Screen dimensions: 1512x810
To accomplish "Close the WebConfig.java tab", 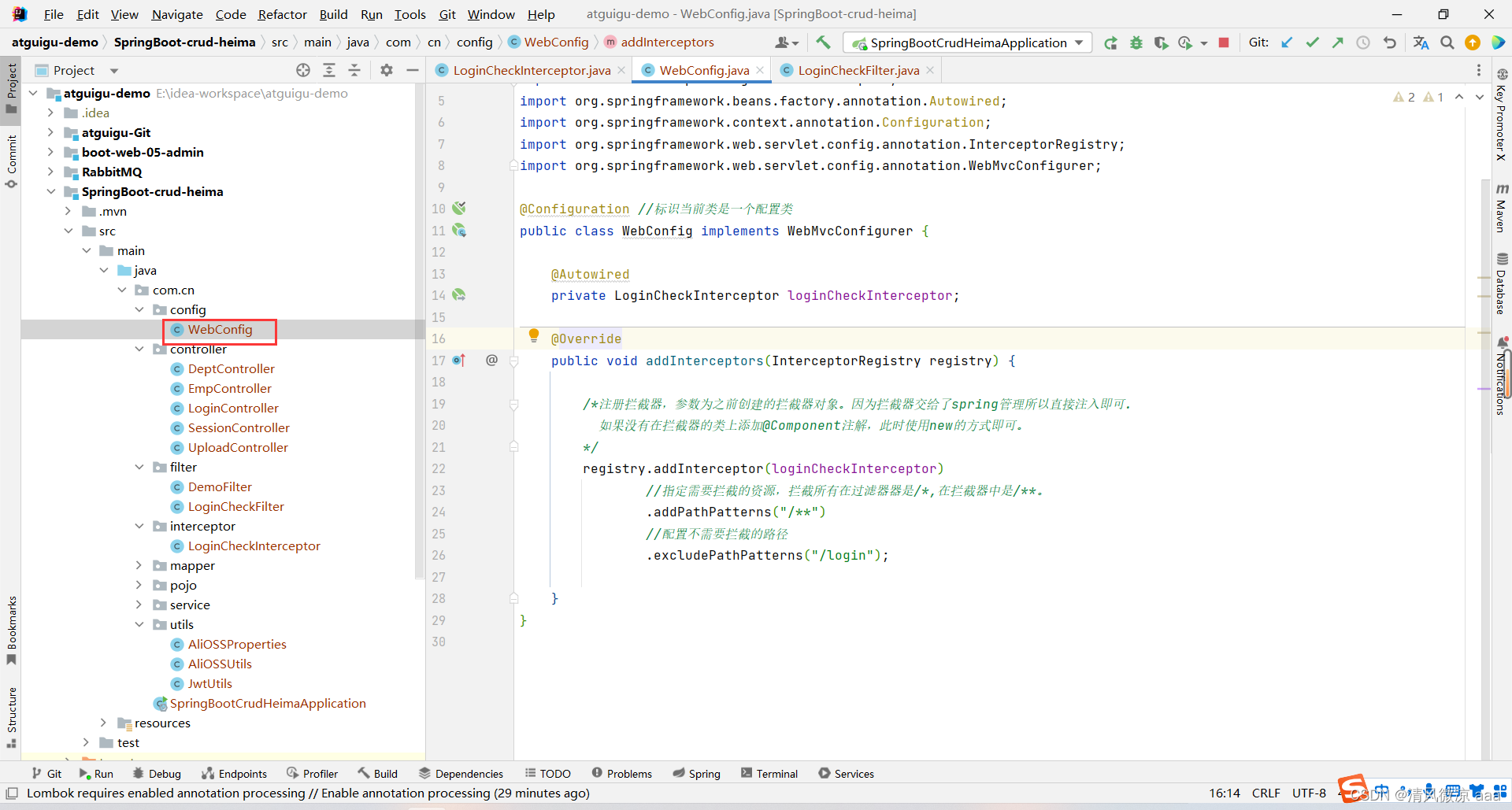I will pyautogui.click(x=760, y=70).
